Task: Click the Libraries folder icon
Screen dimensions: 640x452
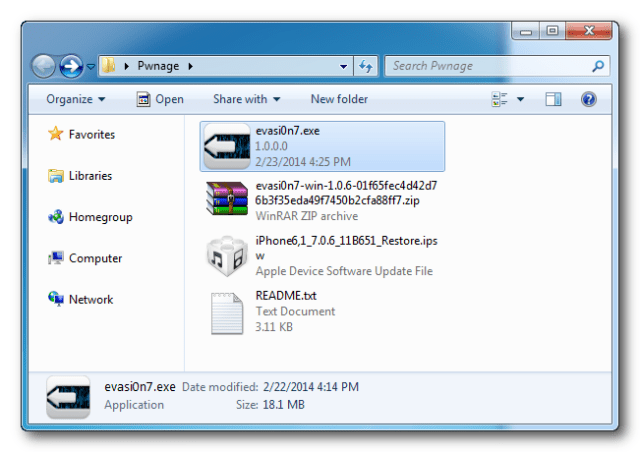Action: pyautogui.click(x=56, y=176)
